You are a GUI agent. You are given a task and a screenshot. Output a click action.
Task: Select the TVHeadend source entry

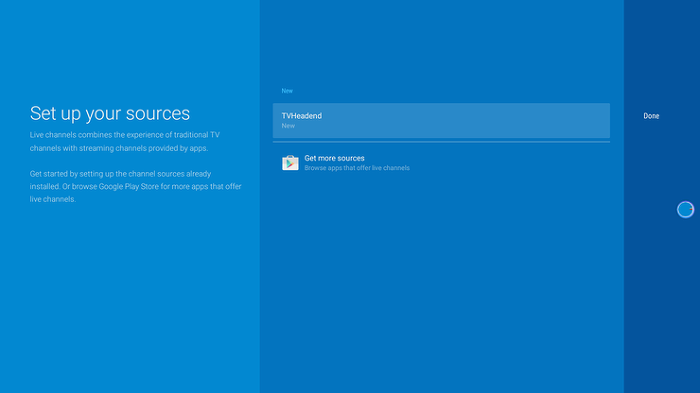[441, 121]
